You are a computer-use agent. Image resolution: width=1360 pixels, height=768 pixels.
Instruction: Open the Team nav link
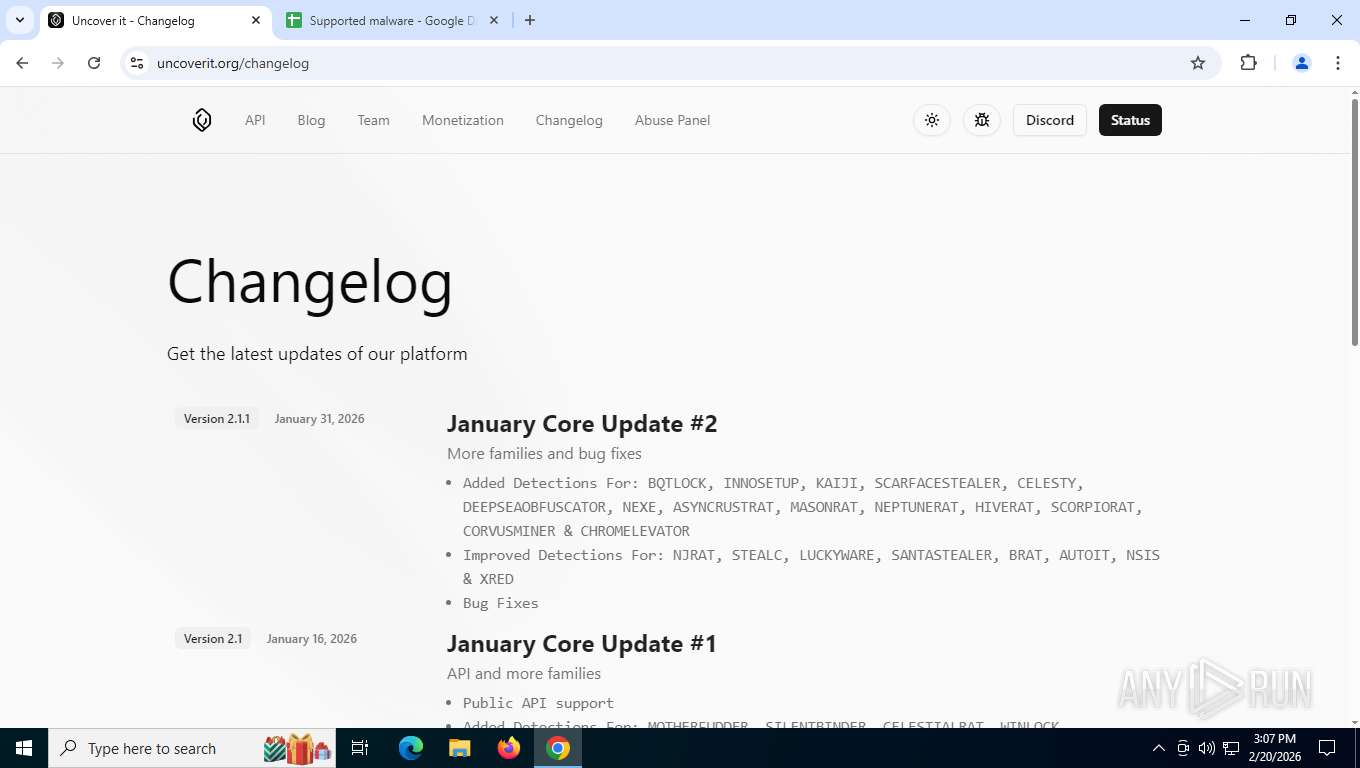[x=373, y=120]
